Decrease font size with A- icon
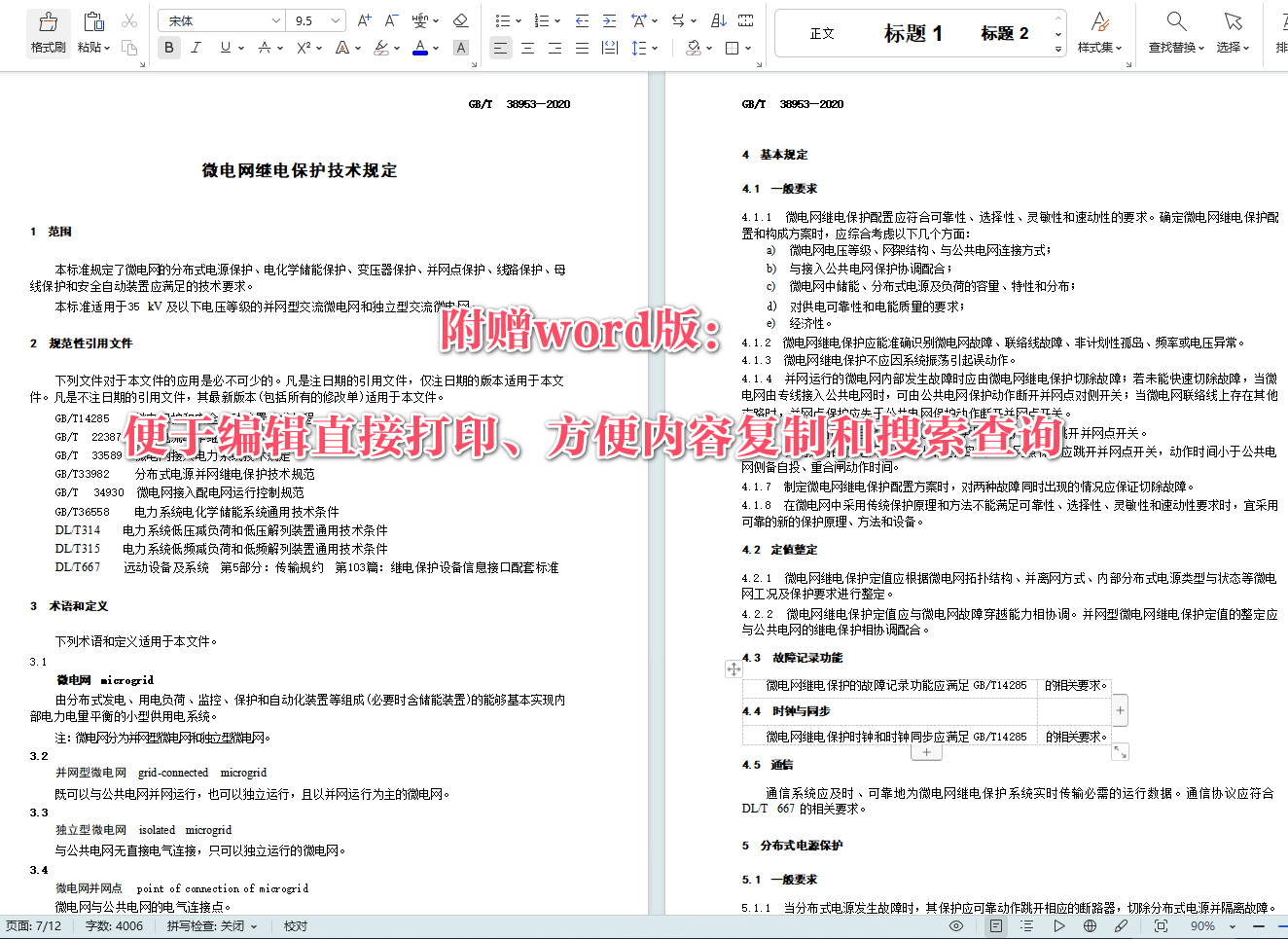This screenshot has height=939, width=1288. point(391,20)
